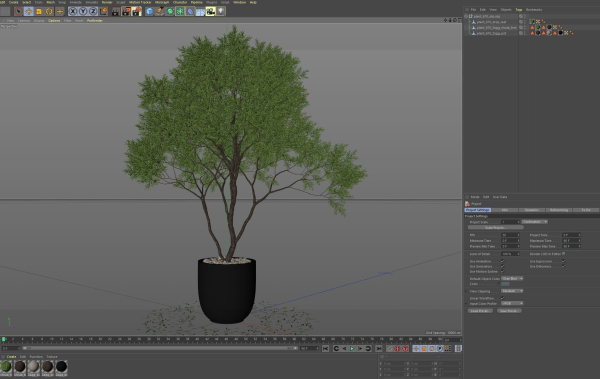This screenshot has height=379, width=600.
Task: Click the Load Preset button
Action: click(x=480, y=311)
